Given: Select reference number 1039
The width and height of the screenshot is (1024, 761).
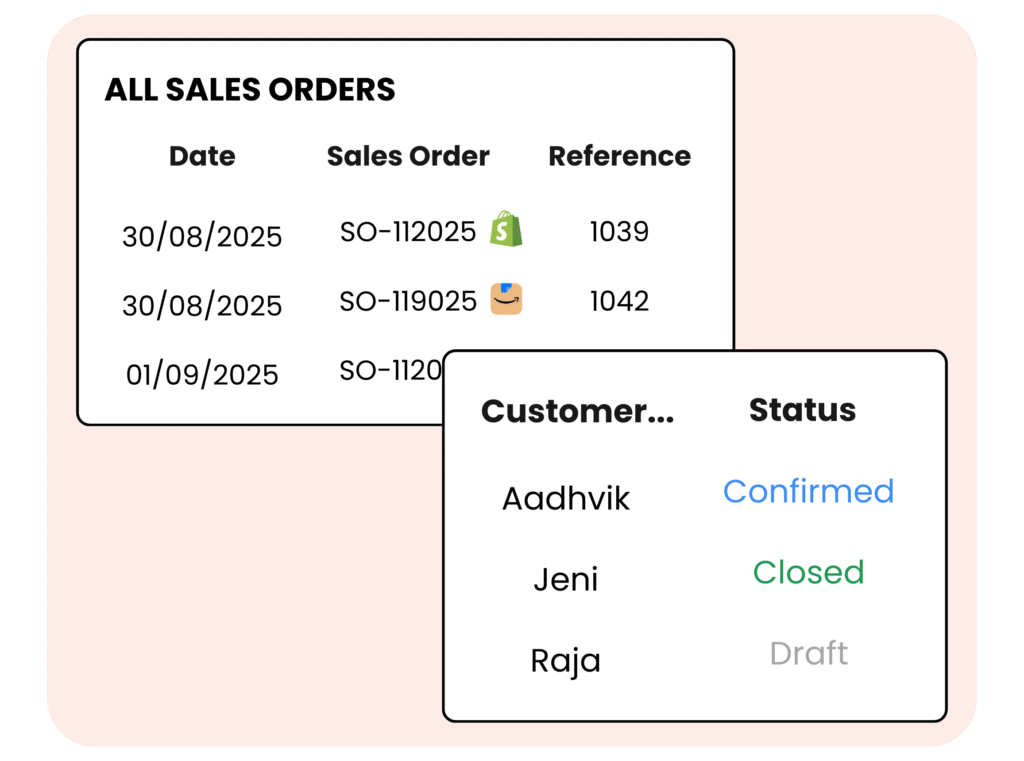Looking at the screenshot, I should point(619,232).
